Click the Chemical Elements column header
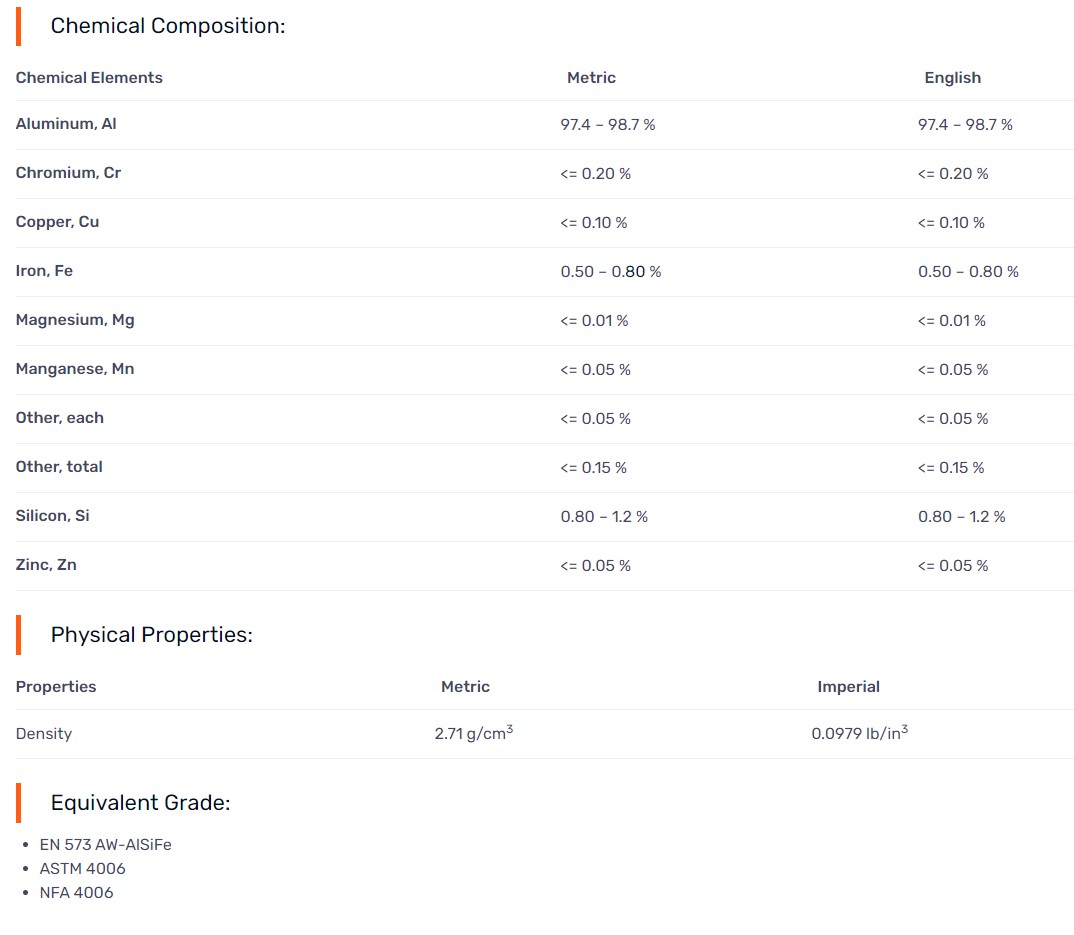 (x=89, y=78)
